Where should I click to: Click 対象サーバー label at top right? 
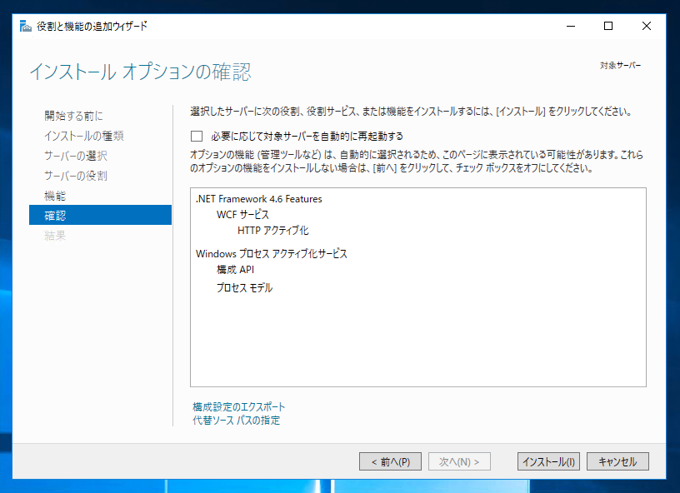pos(621,65)
